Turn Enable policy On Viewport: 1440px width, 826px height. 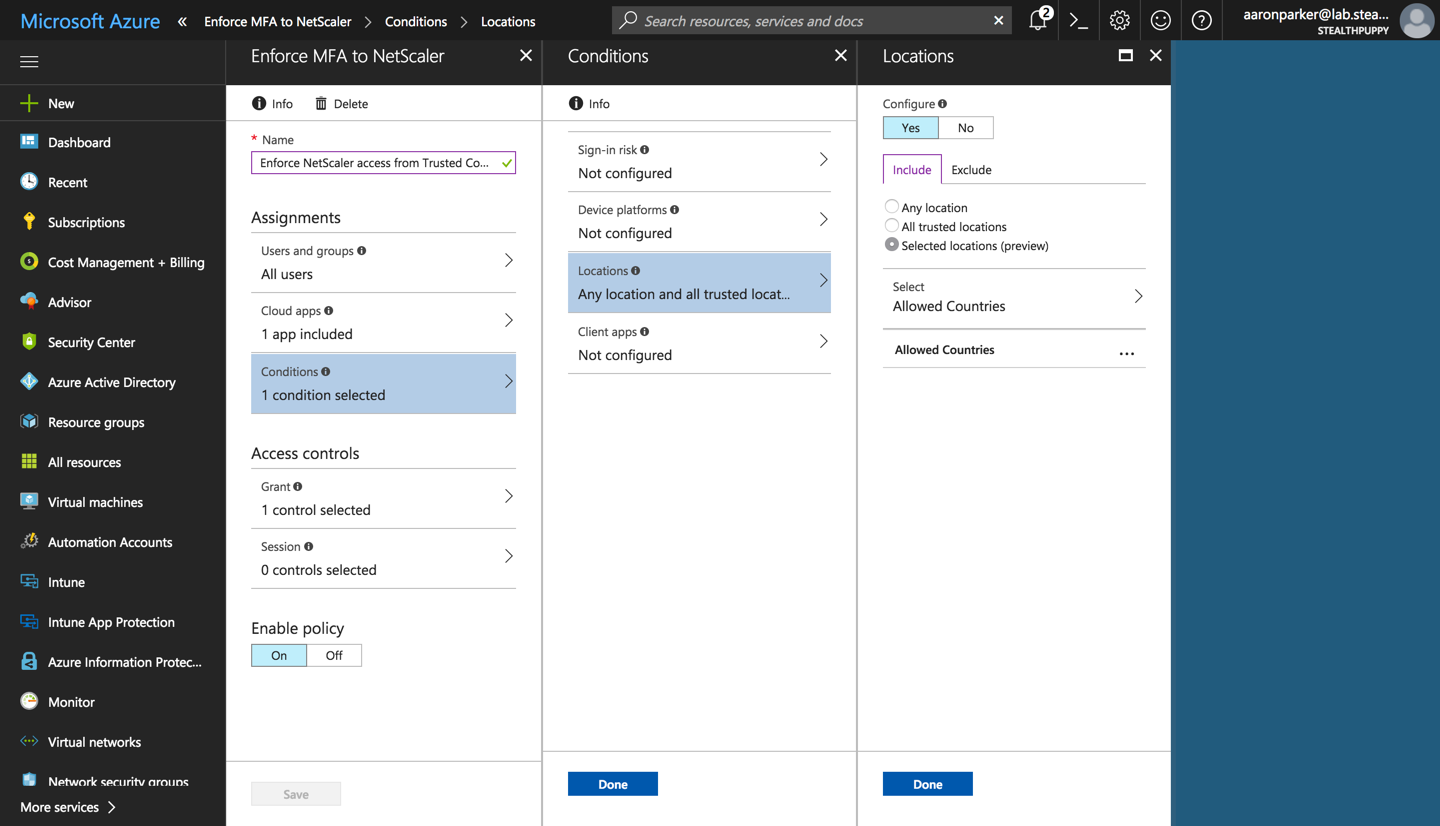tap(279, 656)
